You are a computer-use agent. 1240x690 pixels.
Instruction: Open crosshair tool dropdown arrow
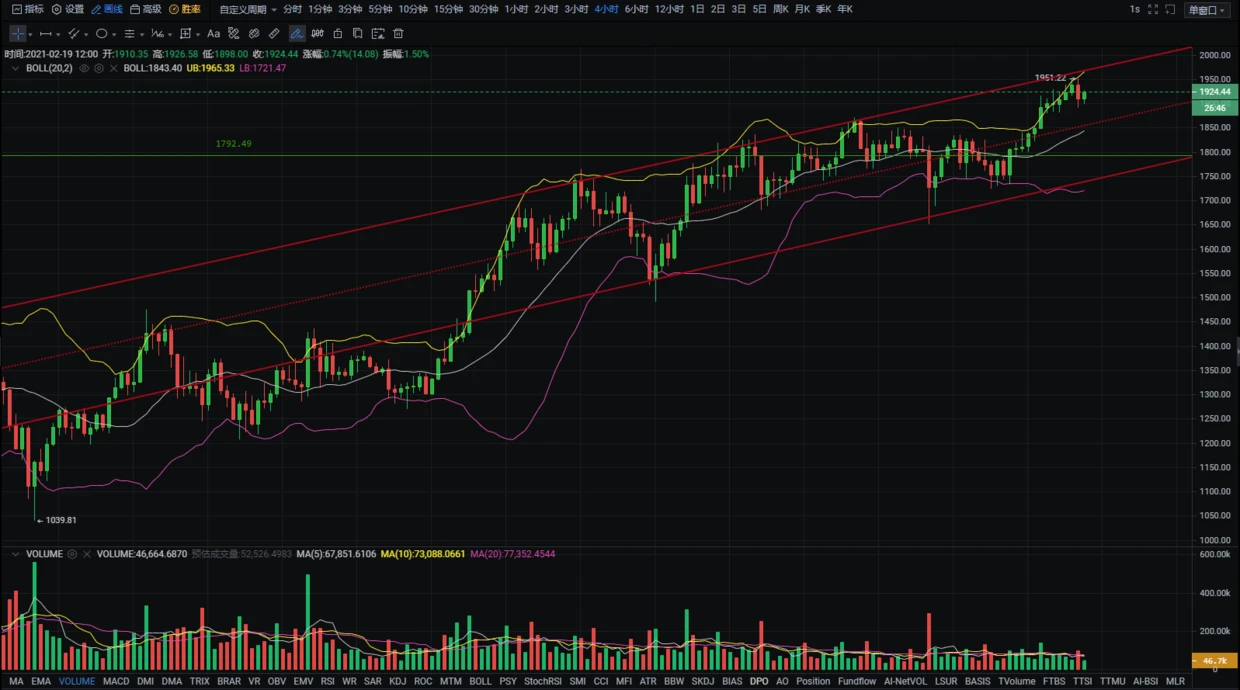(30, 34)
